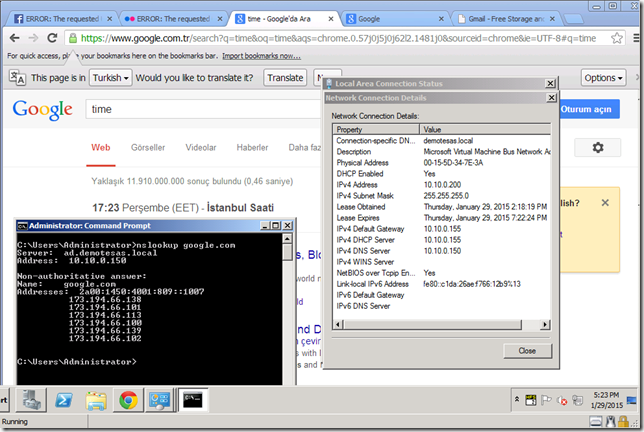The height and width of the screenshot is (432, 644).
Task: Select the IPv4 Address row
Action: point(442,185)
